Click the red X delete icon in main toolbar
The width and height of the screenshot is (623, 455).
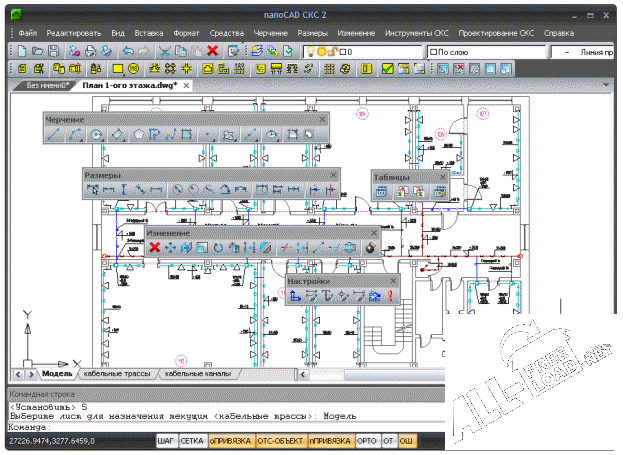click(212, 50)
